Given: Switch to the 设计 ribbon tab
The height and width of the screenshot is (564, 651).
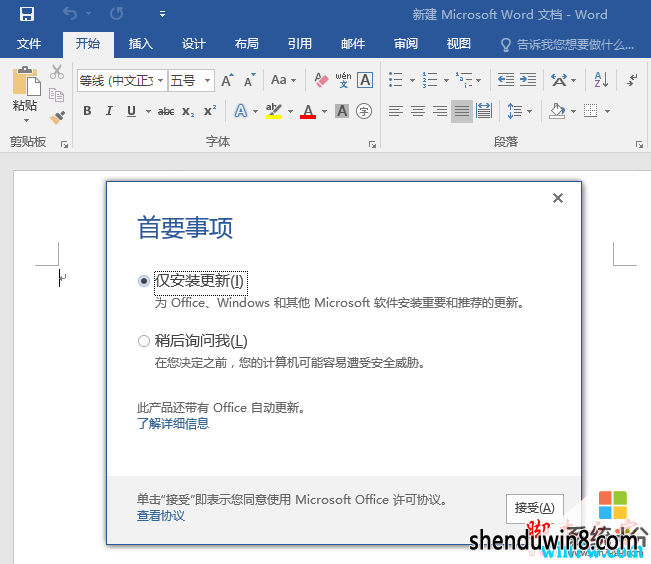Looking at the screenshot, I should pyautogui.click(x=193, y=44).
